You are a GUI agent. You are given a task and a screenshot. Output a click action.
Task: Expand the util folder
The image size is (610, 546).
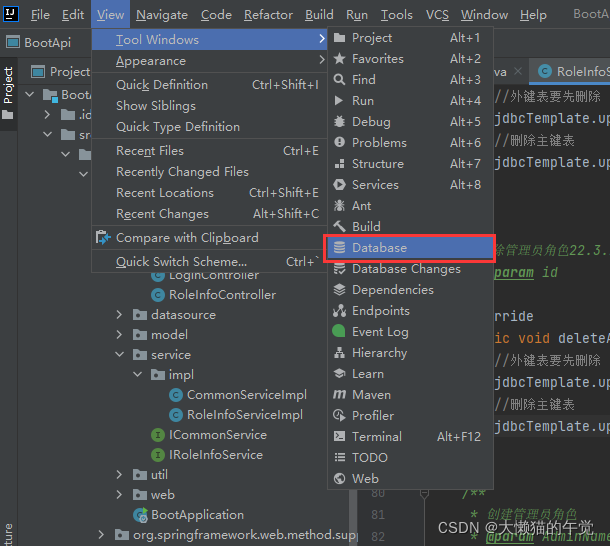coord(119,474)
